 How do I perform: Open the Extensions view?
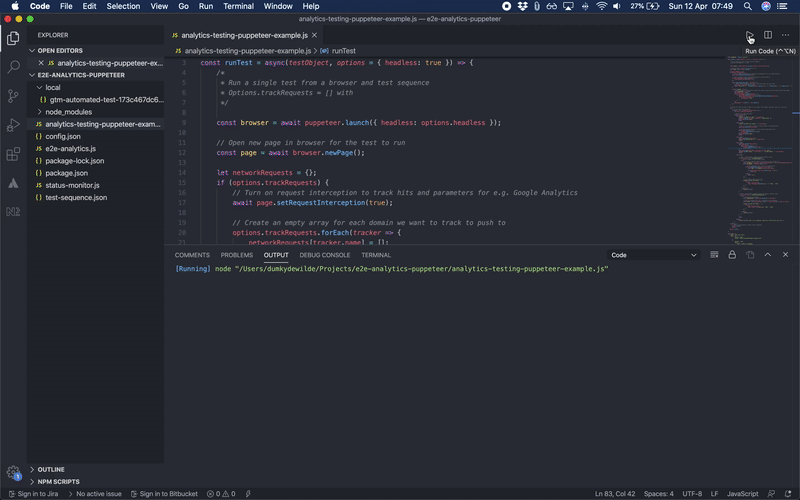(13, 154)
